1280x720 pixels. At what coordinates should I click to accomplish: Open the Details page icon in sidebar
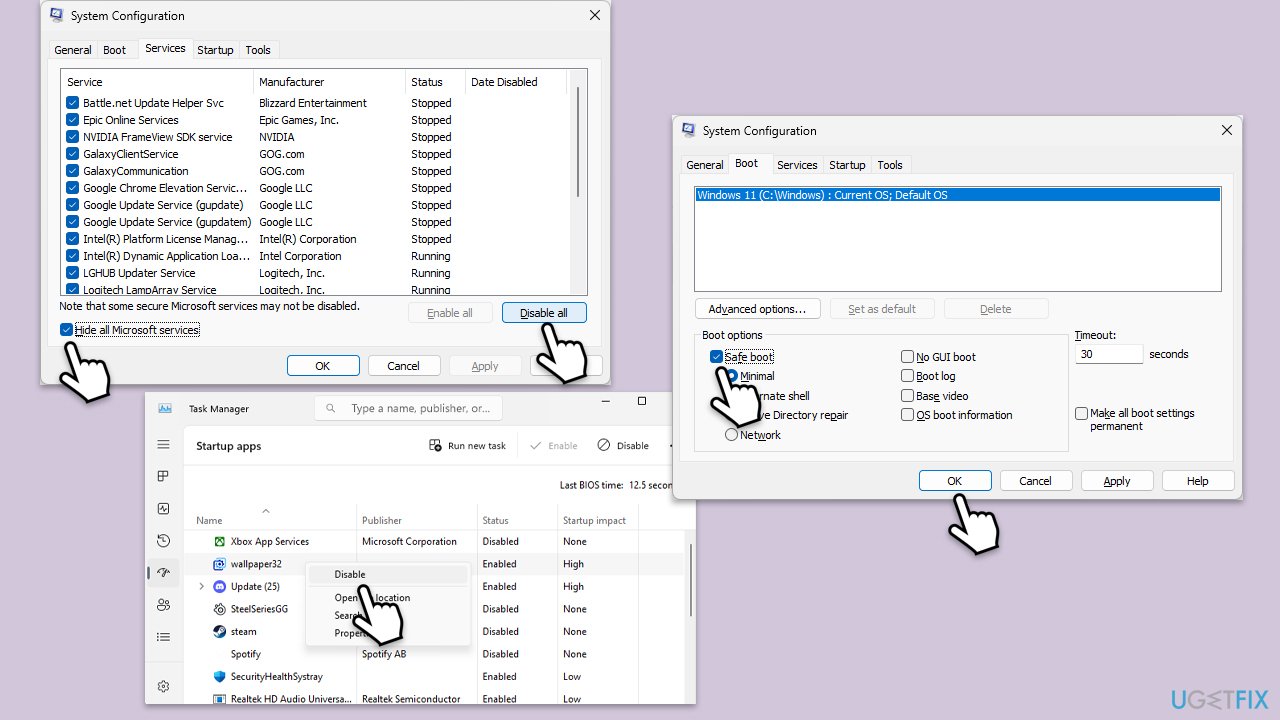pyautogui.click(x=163, y=637)
